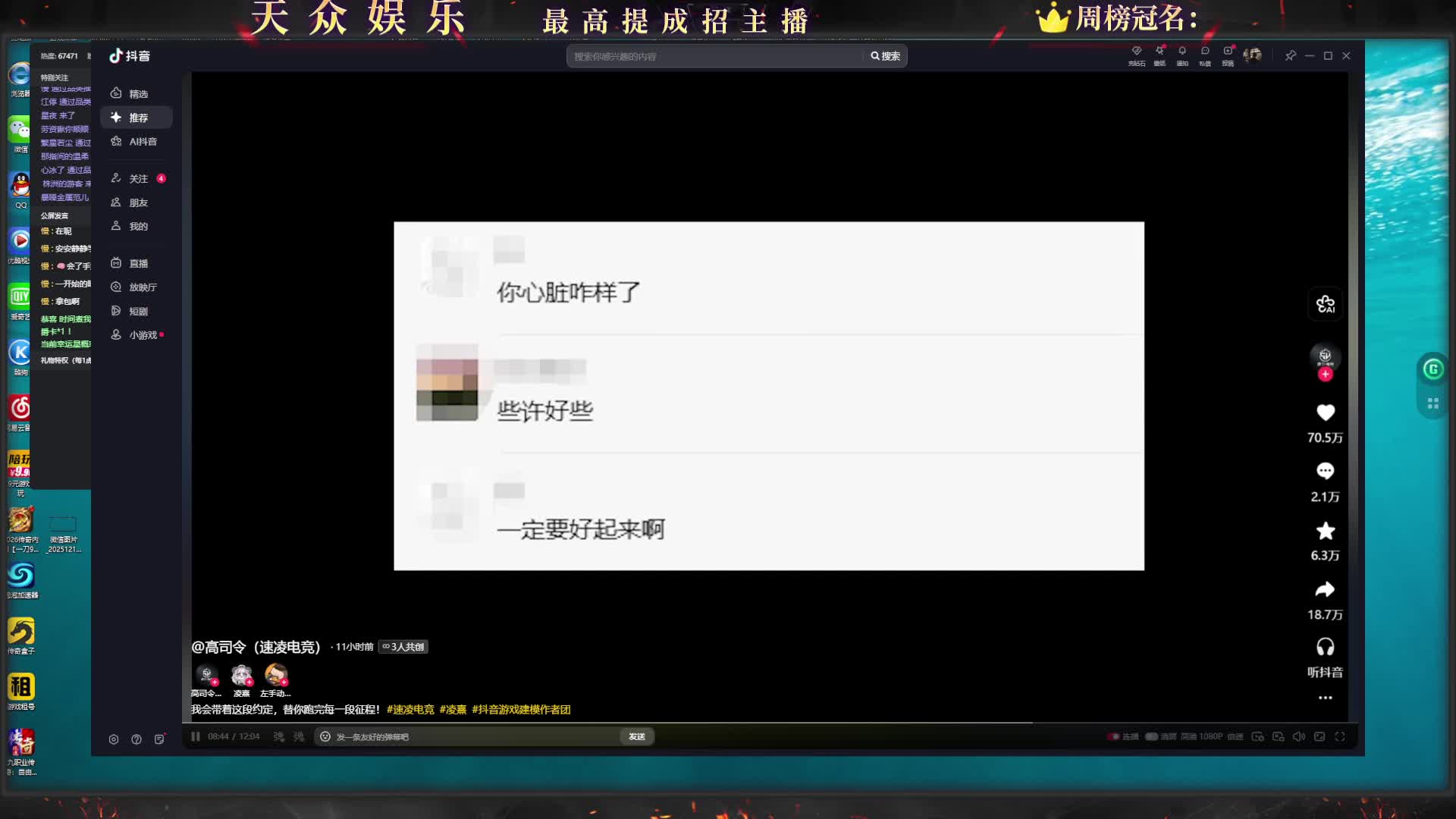The height and width of the screenshot is (819, 1456).
Task: Open the 高清 1080P quality menu
Action: point(1202,736)
